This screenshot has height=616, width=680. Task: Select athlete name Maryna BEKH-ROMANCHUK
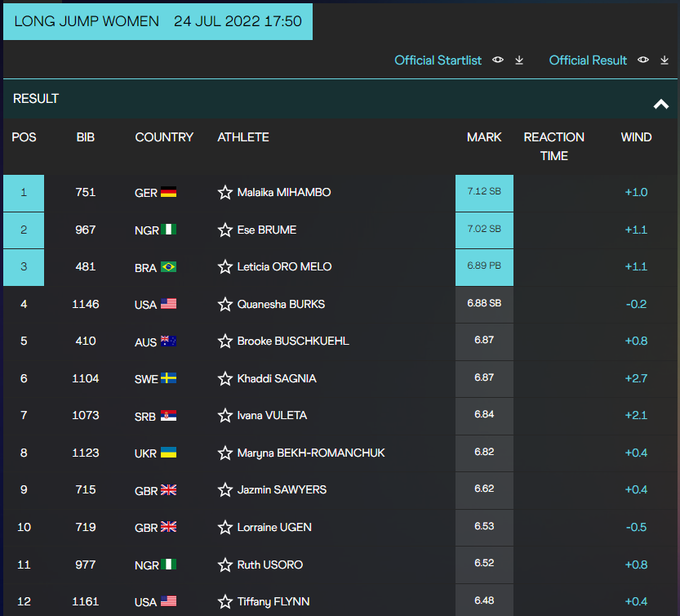[x=310, y=453]
